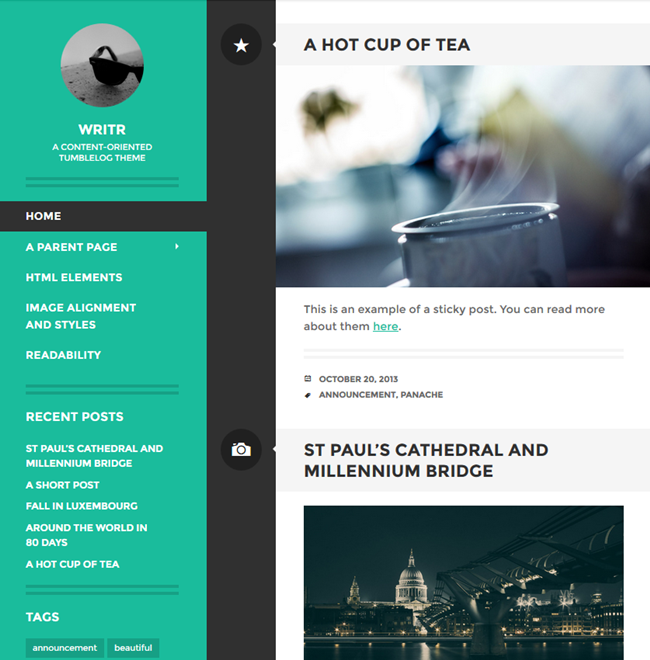Click the star sticky post icon
650x660 pixels.
tap(241, 45)
